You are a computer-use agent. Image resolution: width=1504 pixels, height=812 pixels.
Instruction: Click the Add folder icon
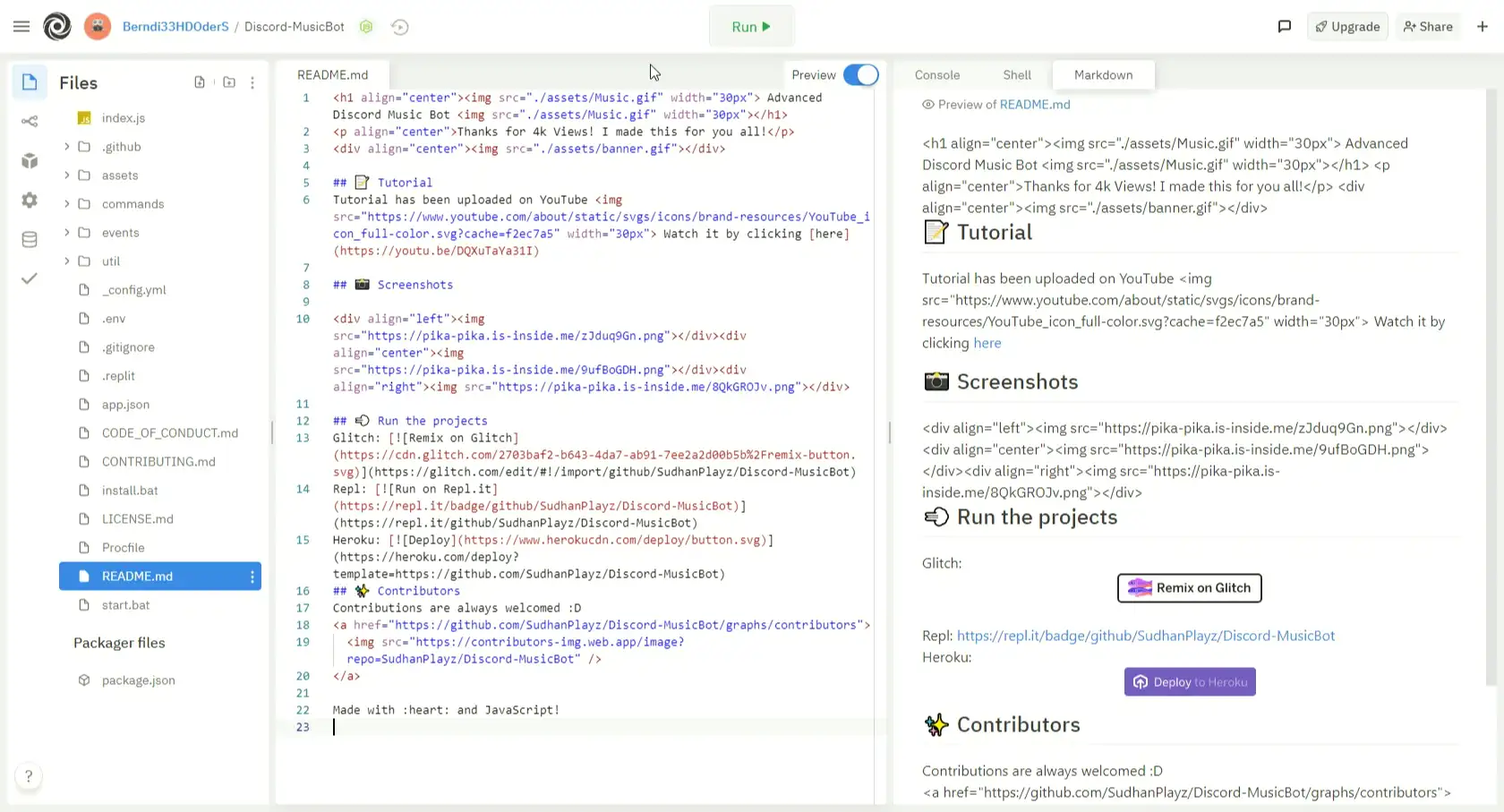coord(229,82)
